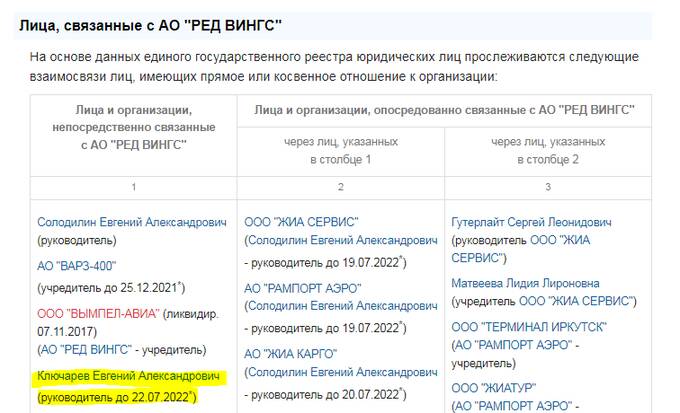Open the red ООО "ВЫМПЕЛ-АВИА" link
Image resolution: width=680 pixels, height=413 pixels.
pos(98,313)
